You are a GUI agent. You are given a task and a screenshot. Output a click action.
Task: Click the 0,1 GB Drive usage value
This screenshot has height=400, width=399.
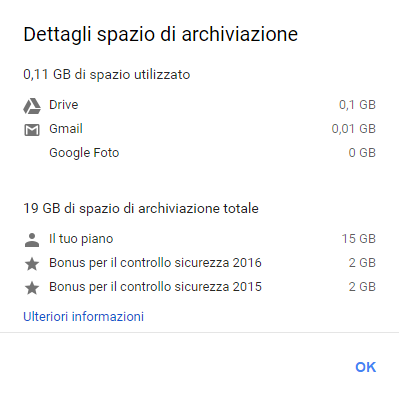click(x=357, y=105)
